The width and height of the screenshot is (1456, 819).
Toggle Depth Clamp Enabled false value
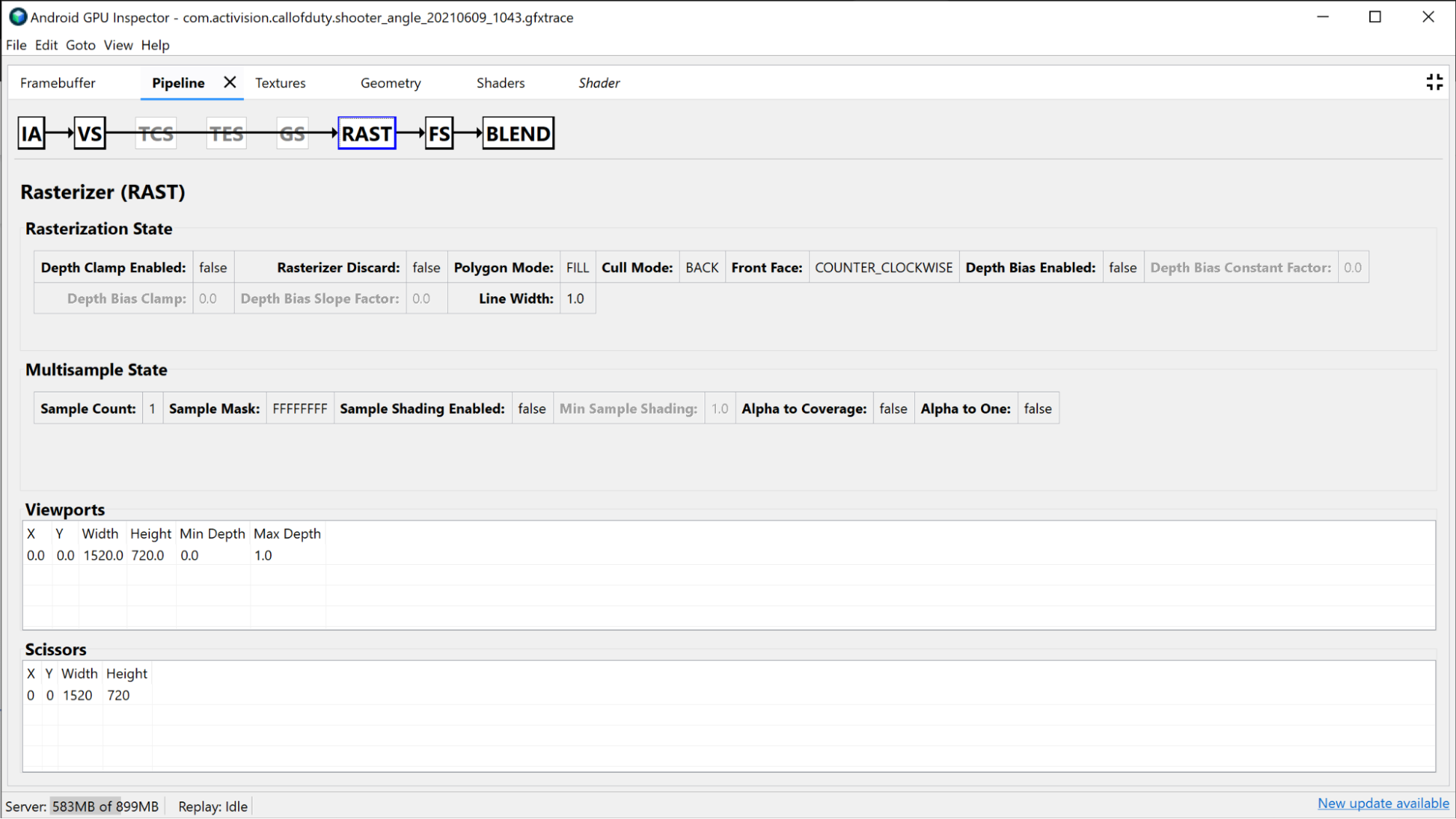click(x=211, y=267)
